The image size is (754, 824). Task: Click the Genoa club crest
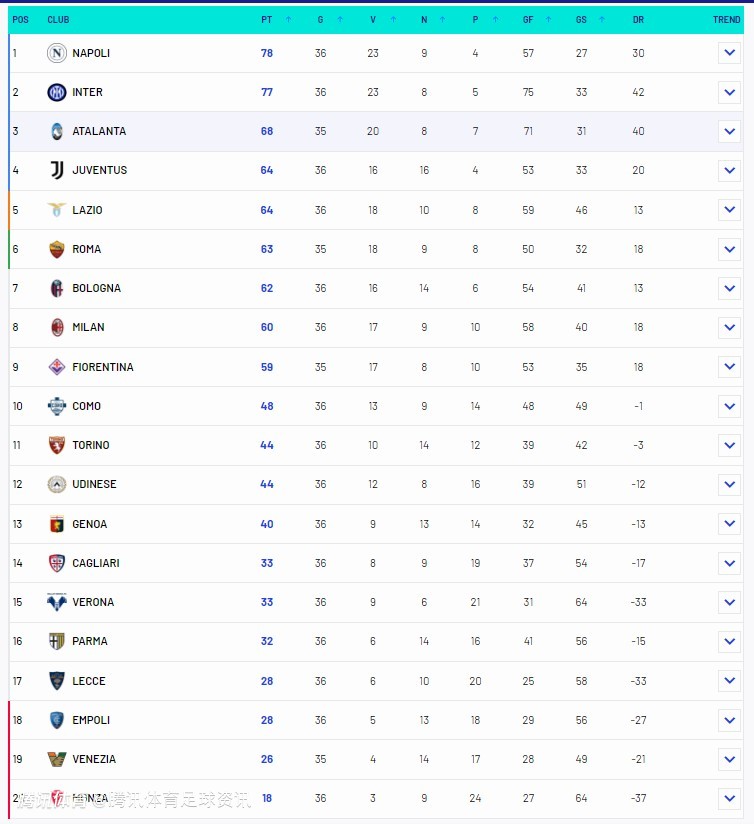point(57,524)
